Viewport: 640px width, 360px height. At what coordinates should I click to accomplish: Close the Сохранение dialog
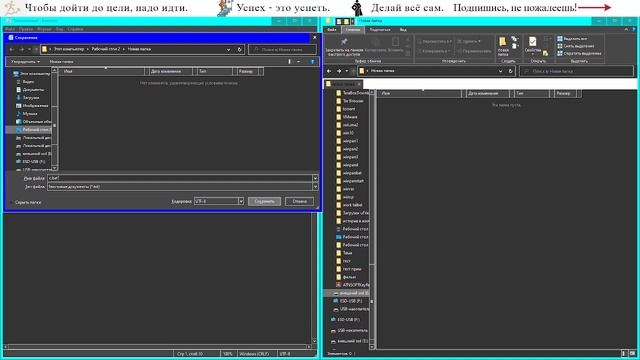pos(314,38)
